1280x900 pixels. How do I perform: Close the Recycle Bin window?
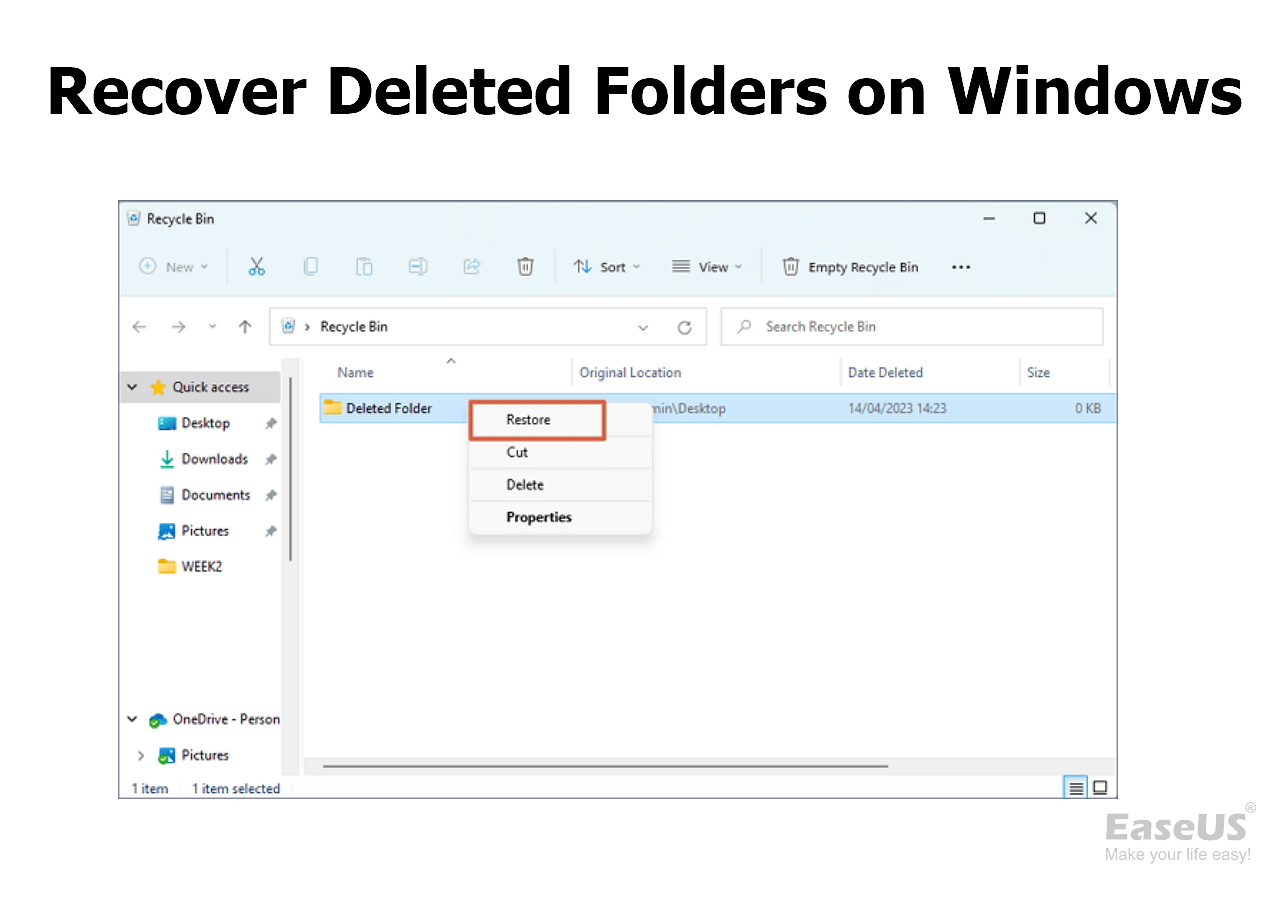pos(1091,218)
